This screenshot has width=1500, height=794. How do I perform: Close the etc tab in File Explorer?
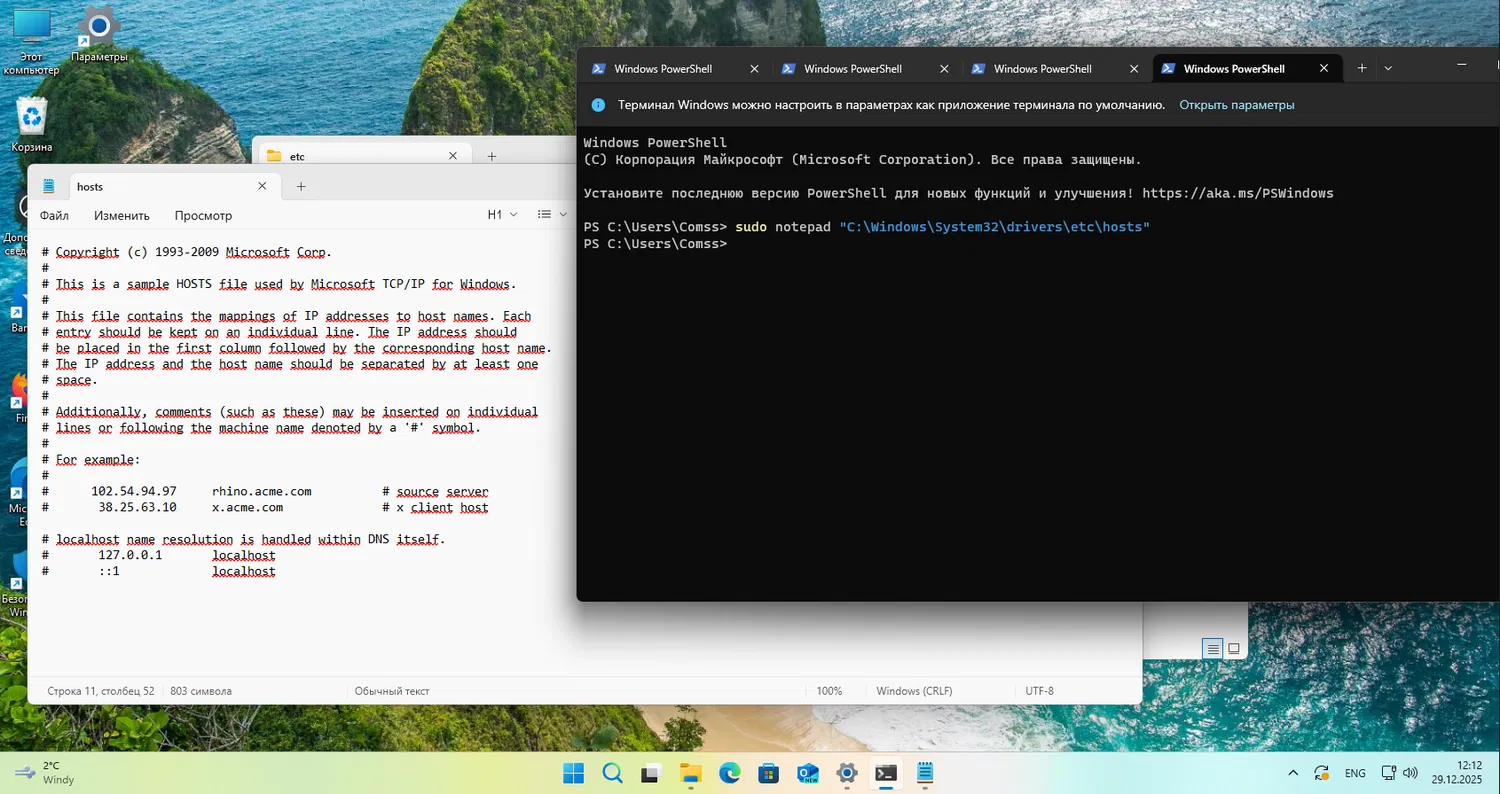453,156
